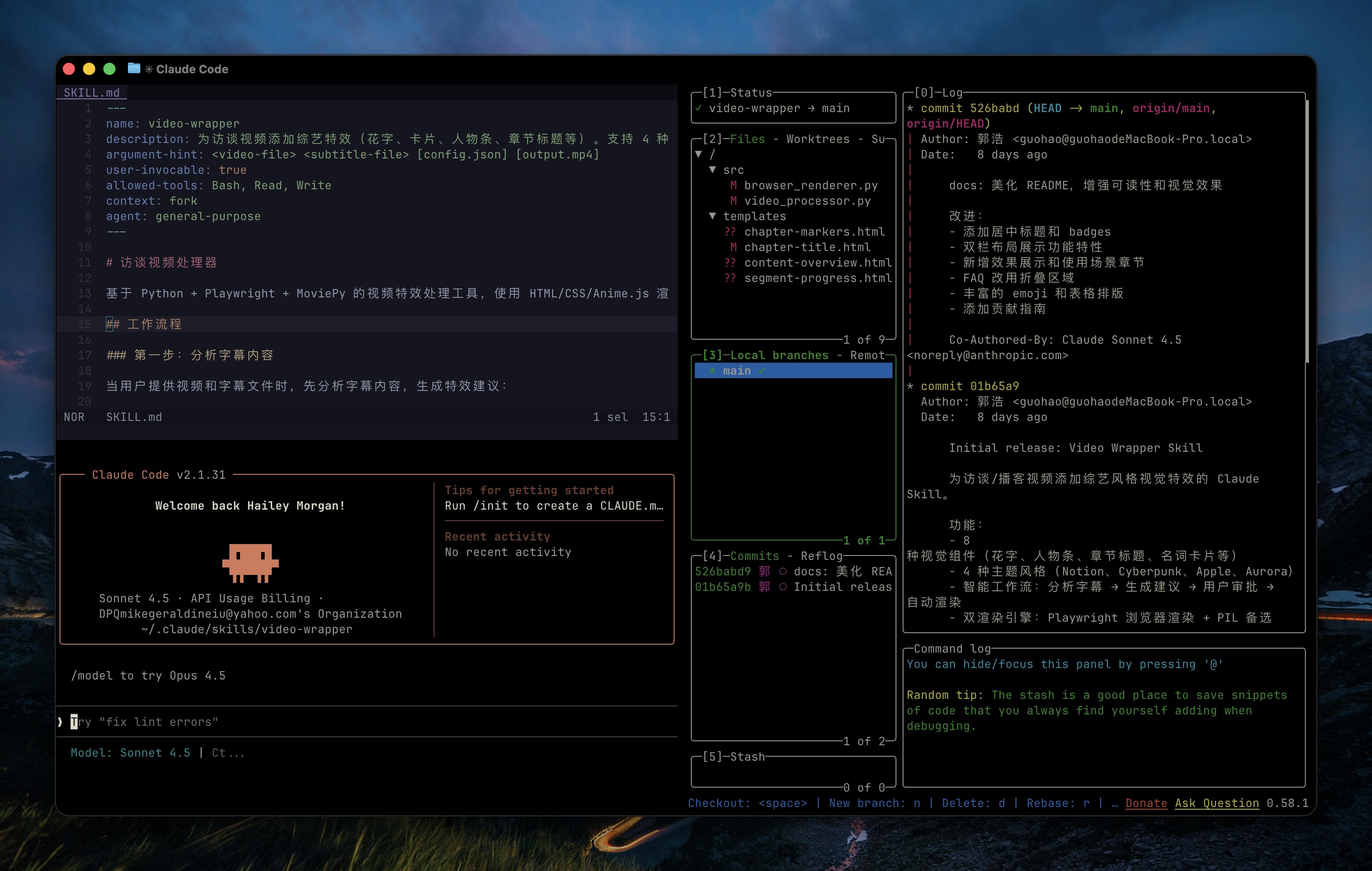
Task: Click the Claude Code prompt input
Action: (x=365, y=722)
